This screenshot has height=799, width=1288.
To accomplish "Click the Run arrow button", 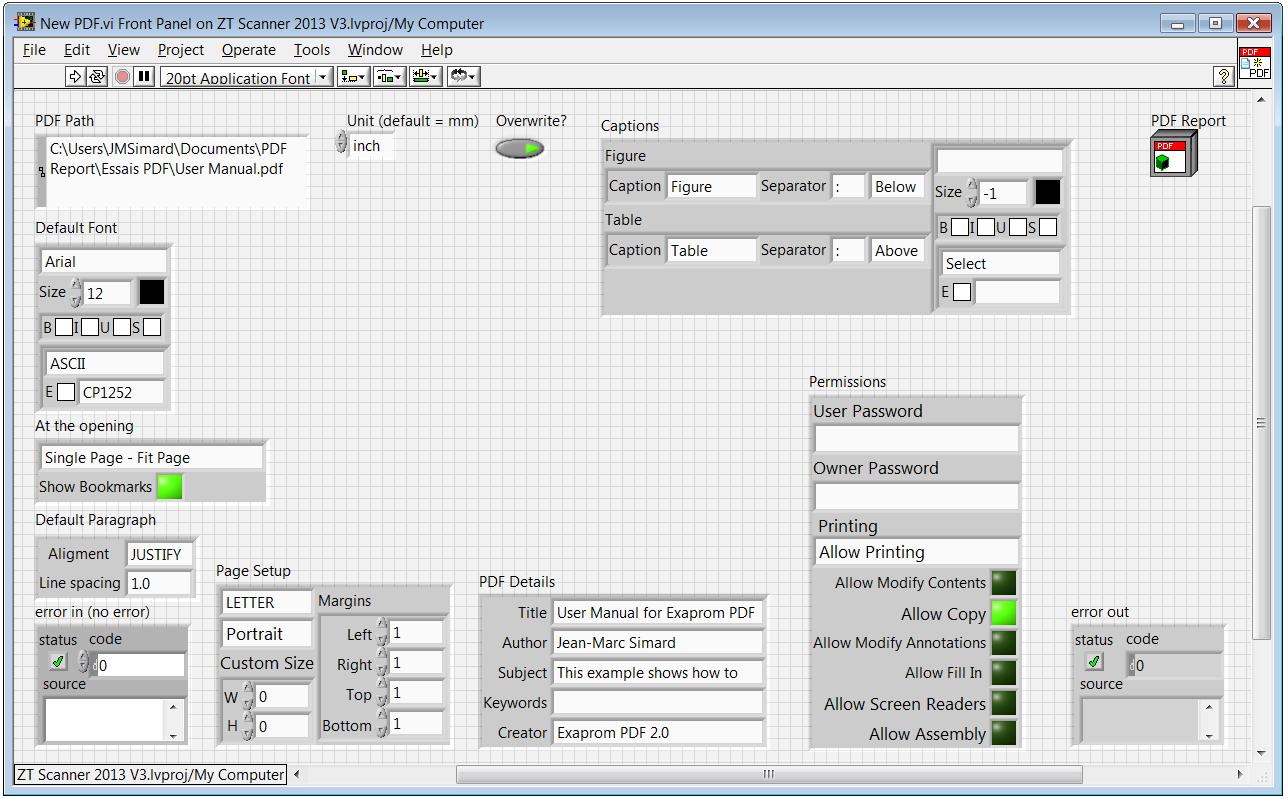I will [76, 77].
